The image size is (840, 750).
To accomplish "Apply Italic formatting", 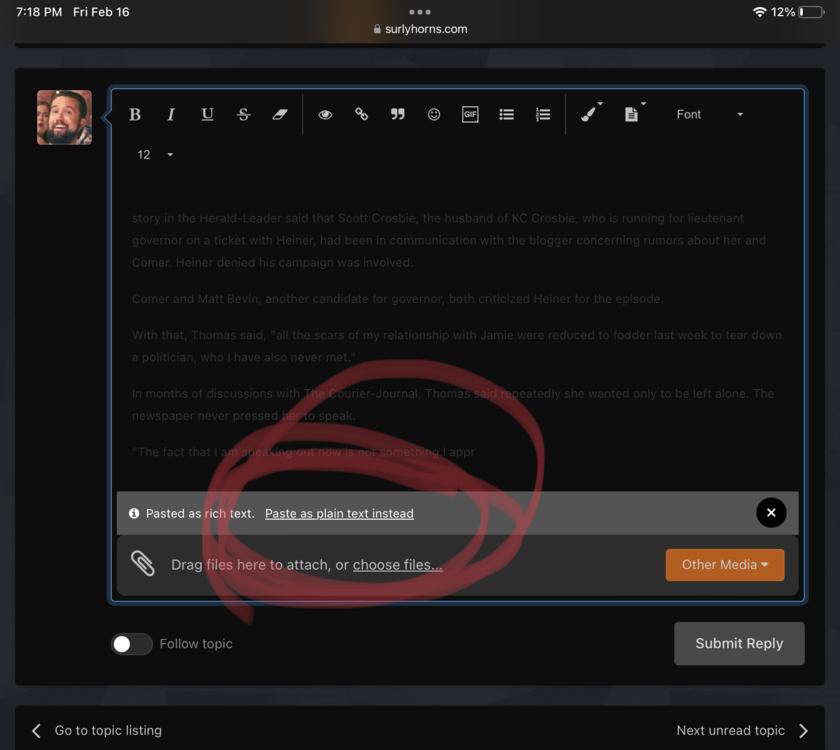I will point(171,115).
